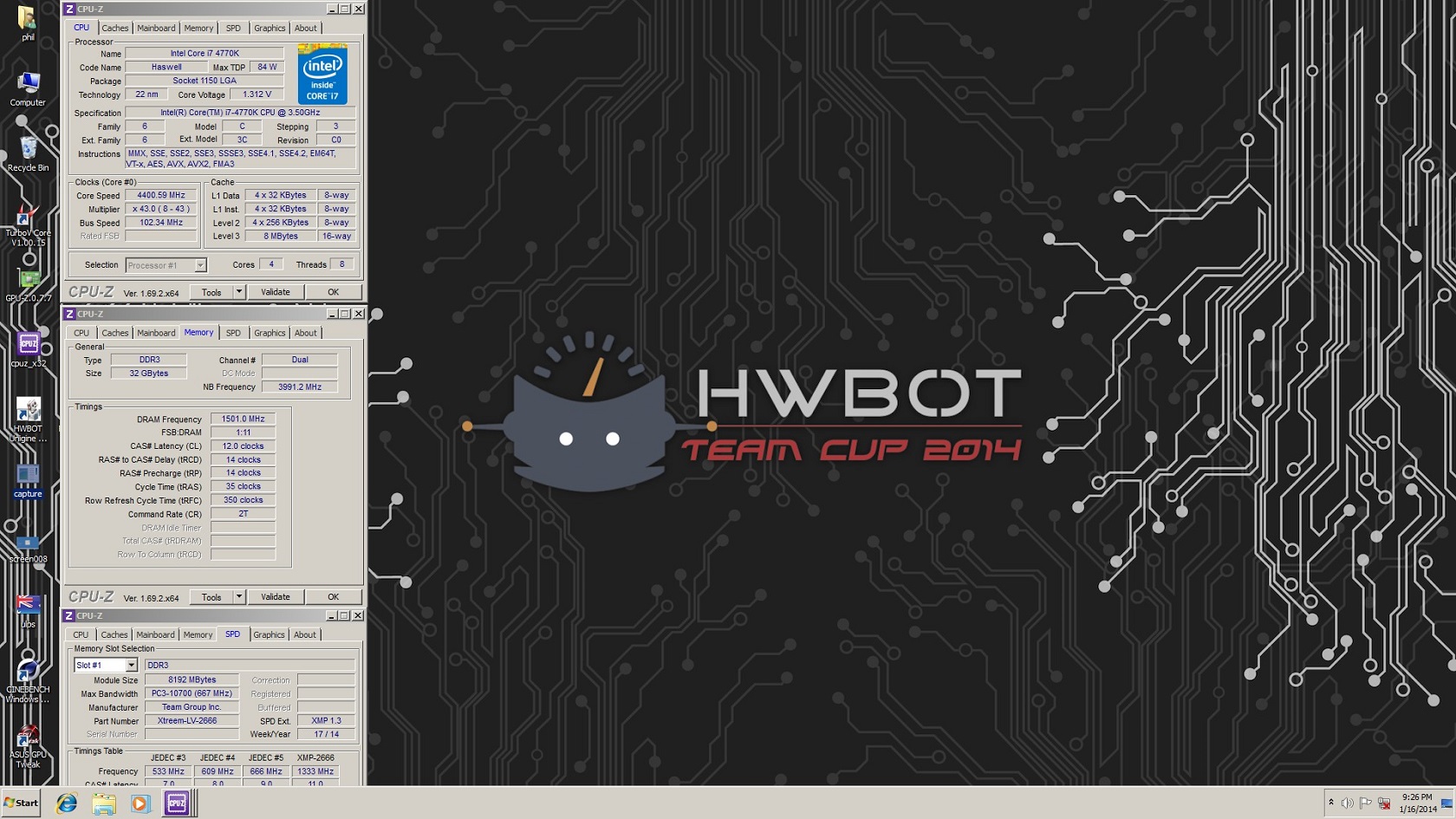This screenshot has width=1456, height=819.
Task: Open CPU tab in bottom CPU-Z window
Action: click(x=81, y=634)
